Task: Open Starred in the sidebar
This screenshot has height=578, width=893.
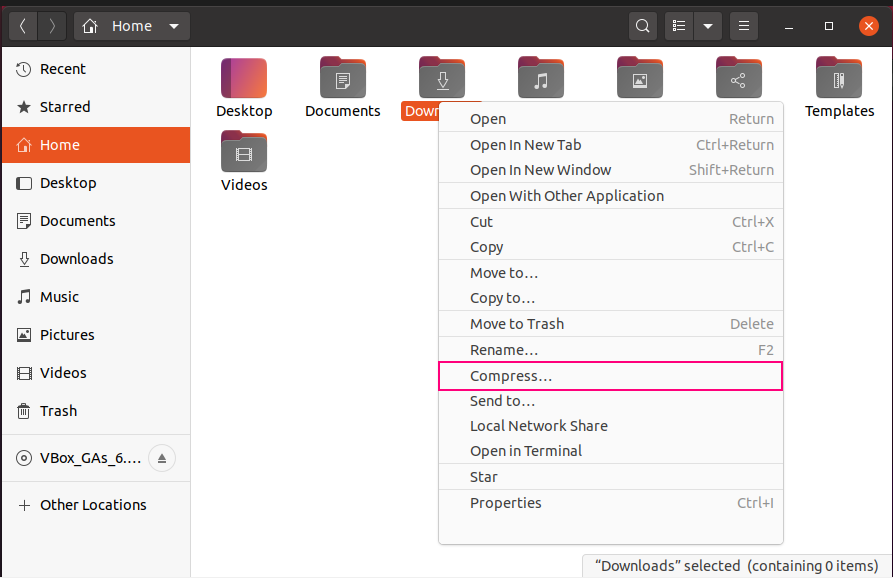Action: click(x=96, y=107)
